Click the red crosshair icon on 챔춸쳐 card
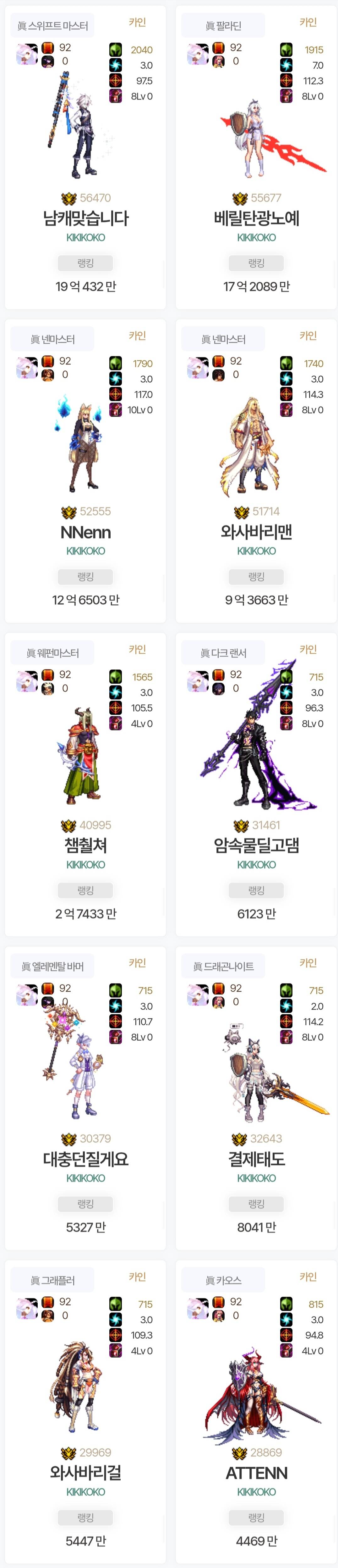338x1568 pixels. coord(116,708)
